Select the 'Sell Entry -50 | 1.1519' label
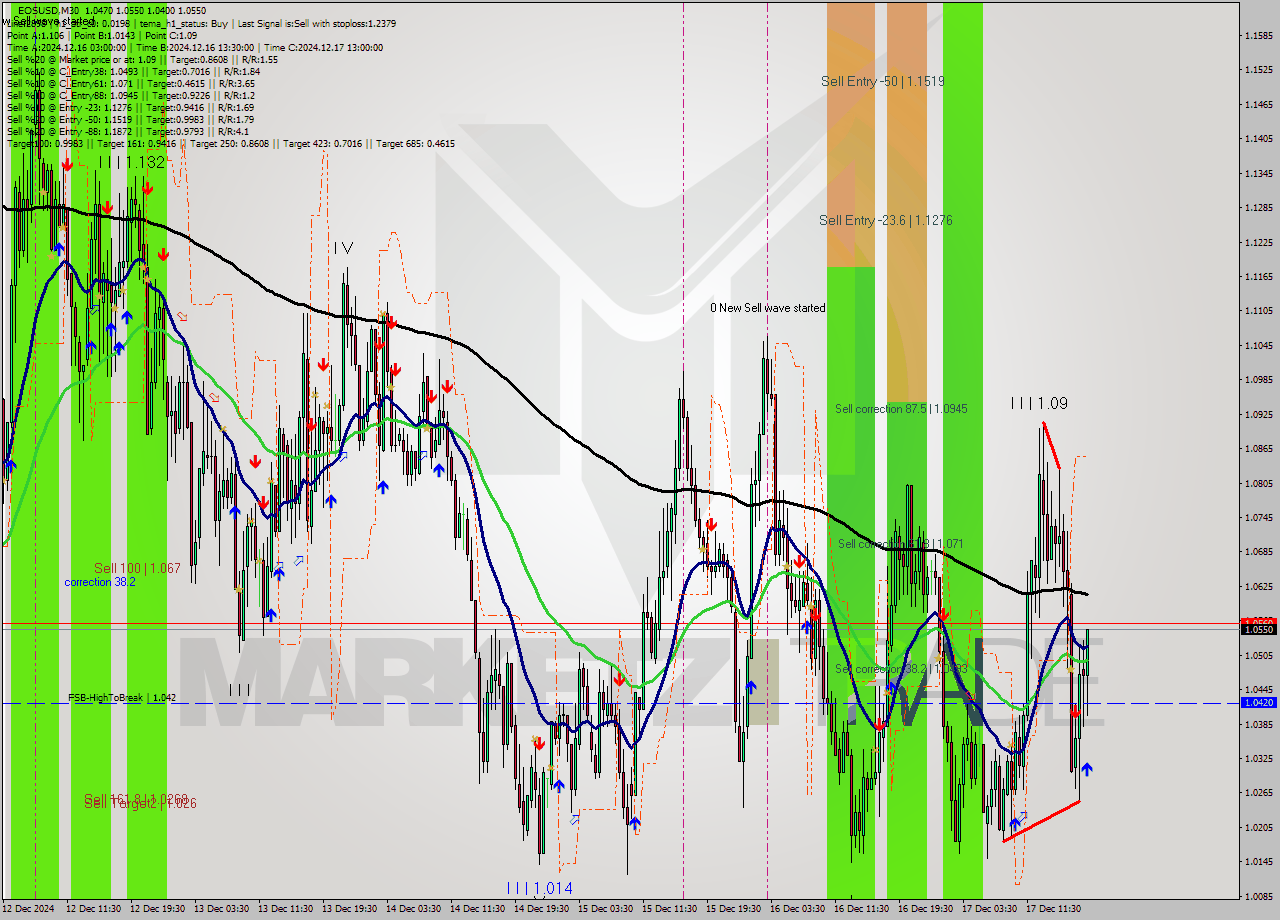The image size is (1280, 920). point(882,81)
